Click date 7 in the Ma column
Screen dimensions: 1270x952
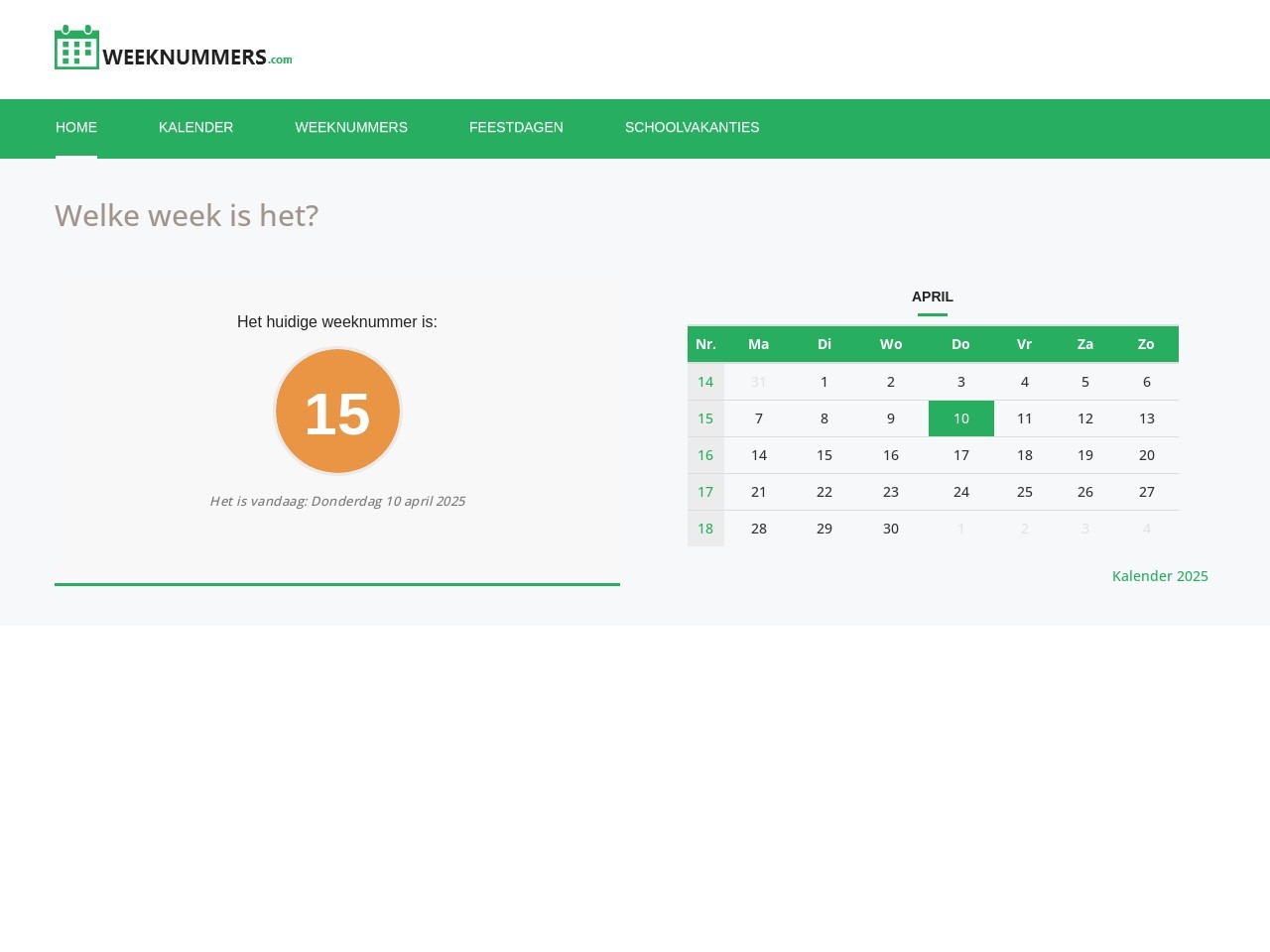[759, 418]
